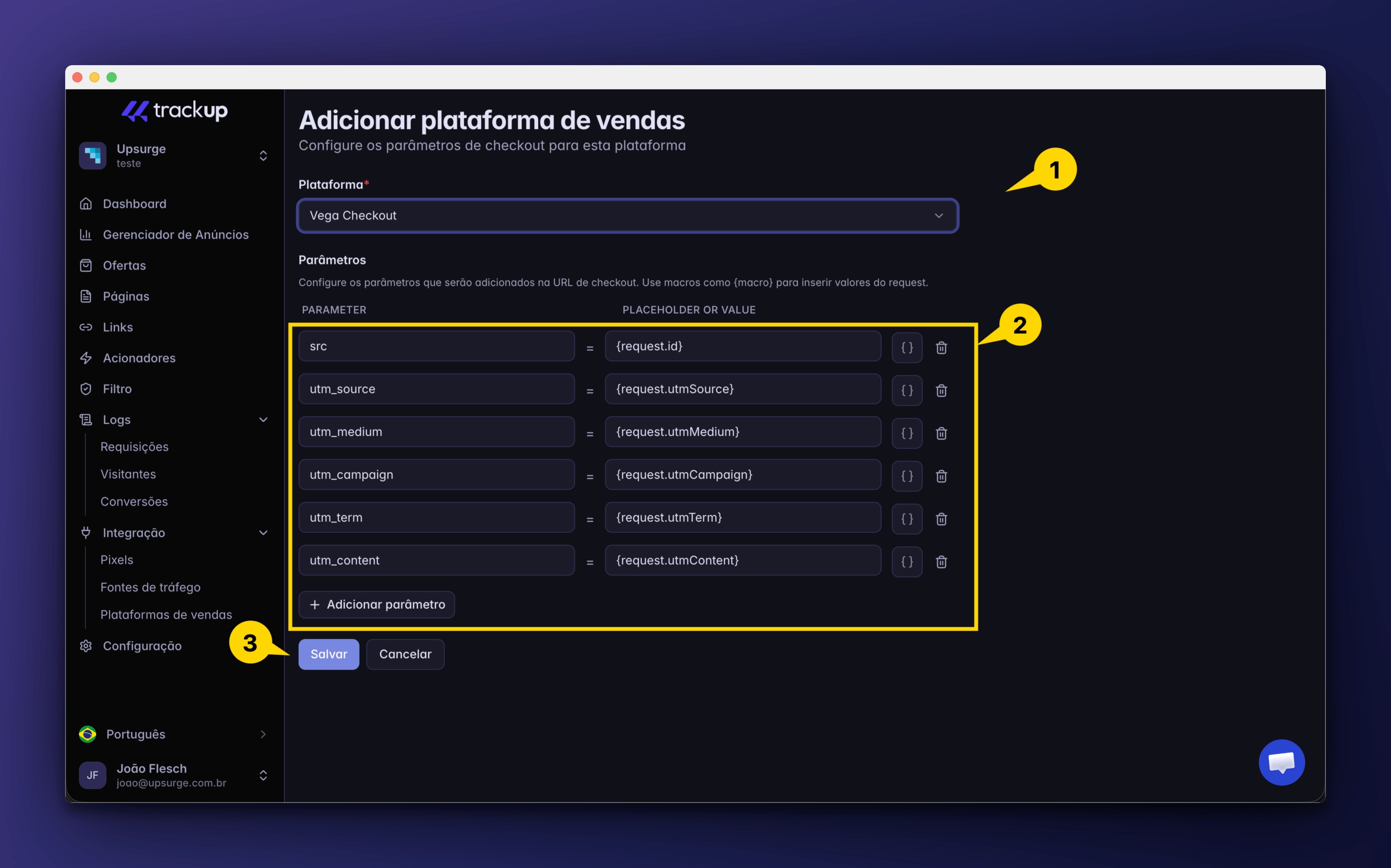
Task: Open Plataformas de vendas
Action: point(166,615)
